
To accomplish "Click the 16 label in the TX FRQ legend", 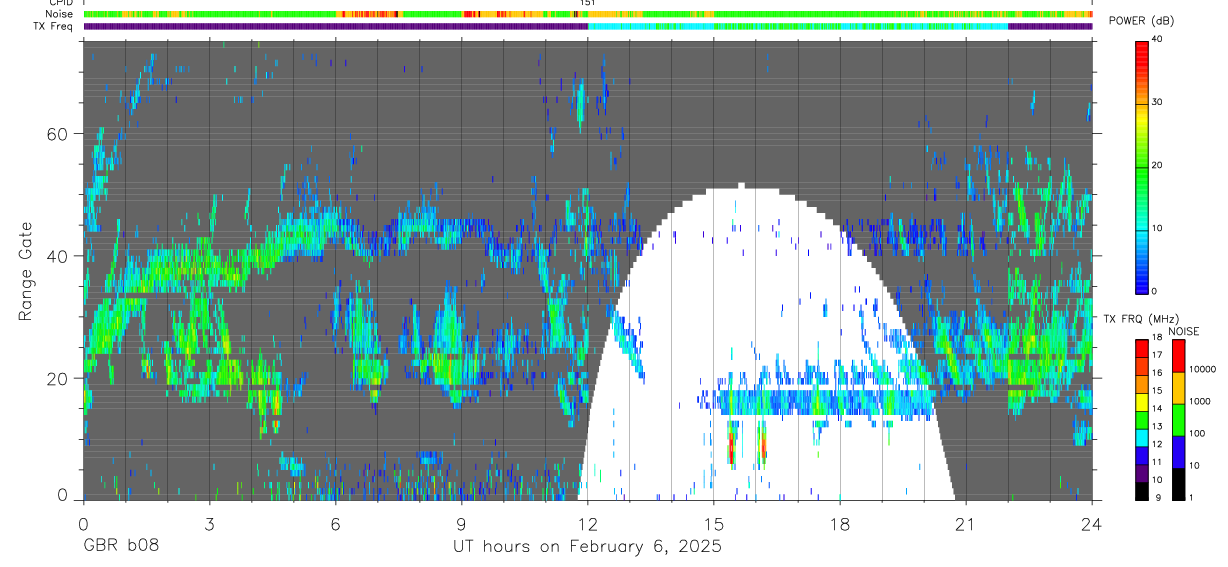I will [x=1158, y=373].
